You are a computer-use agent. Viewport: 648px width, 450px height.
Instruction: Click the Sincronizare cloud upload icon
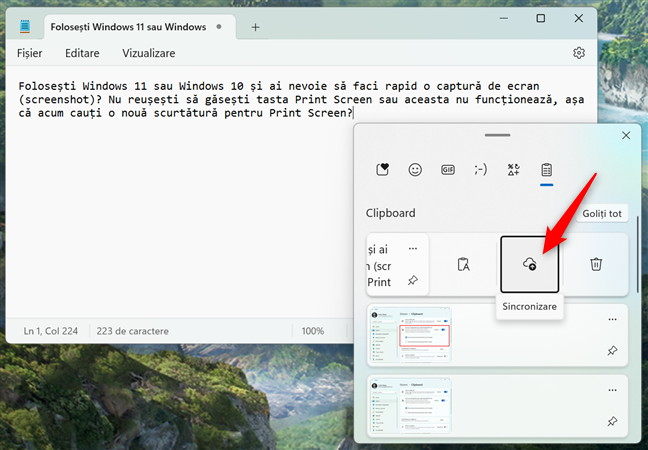tap(529, 264)
